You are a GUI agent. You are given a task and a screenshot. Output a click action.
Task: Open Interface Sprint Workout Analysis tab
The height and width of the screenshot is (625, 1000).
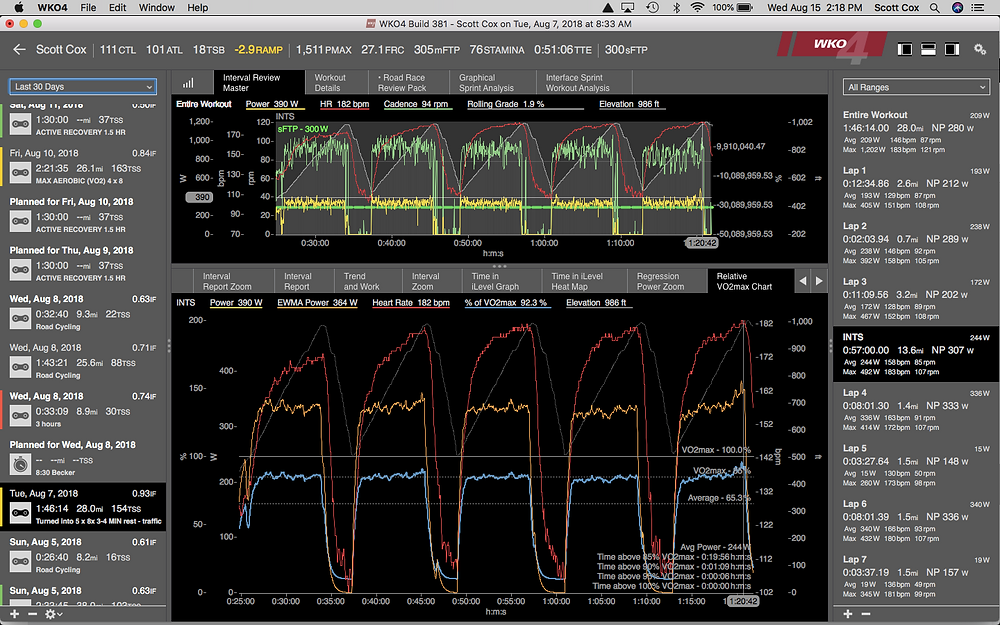584,83
